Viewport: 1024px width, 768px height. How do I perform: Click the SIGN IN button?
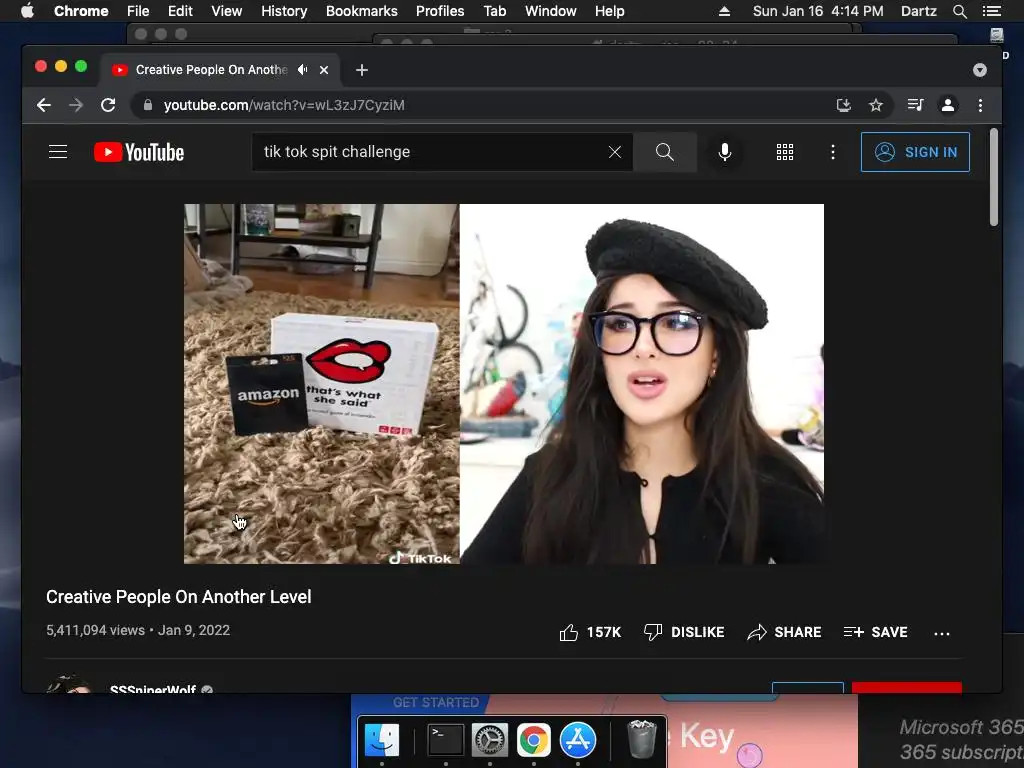point(915,152)
